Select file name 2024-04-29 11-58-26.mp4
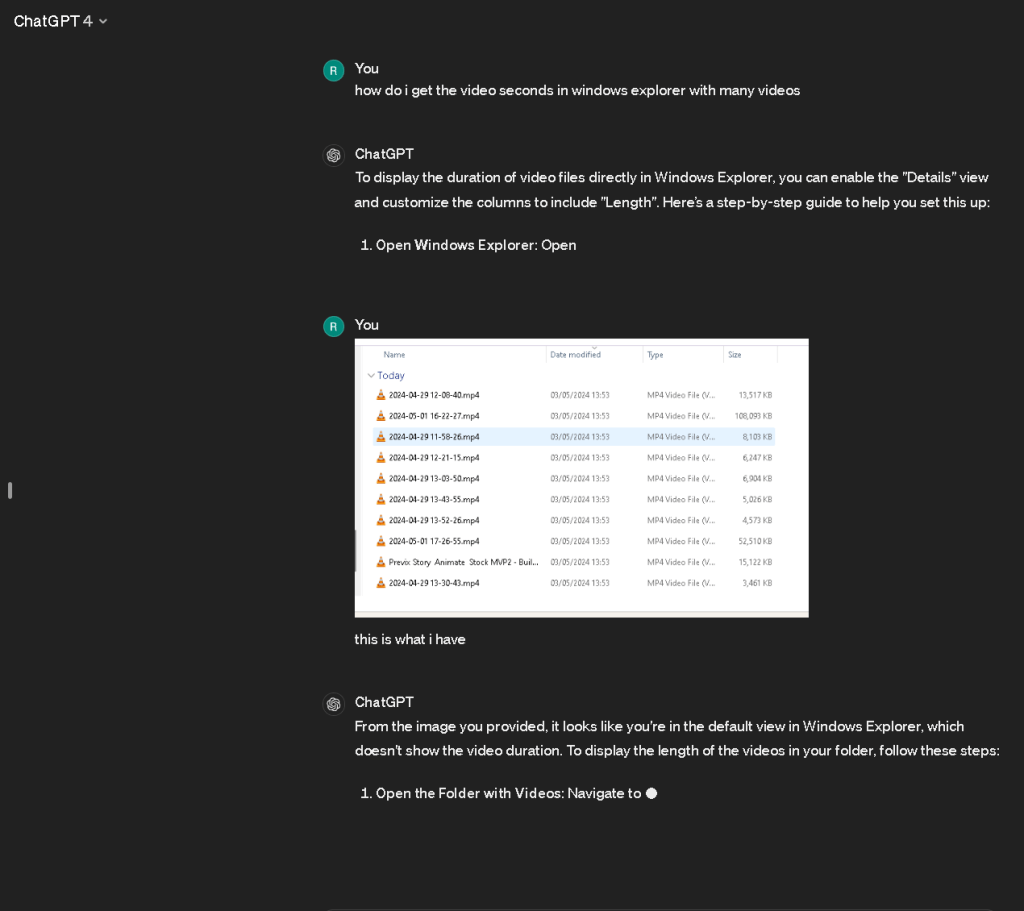The height and width of the screenshot is (911, 1024). click(x=434, y=437)
